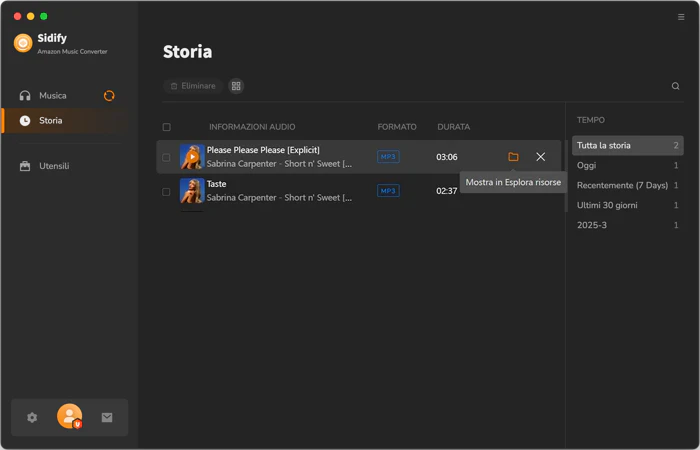Click the user profile avatar
The height and width of the screenshot is (450, 700).
click(70, 416)
